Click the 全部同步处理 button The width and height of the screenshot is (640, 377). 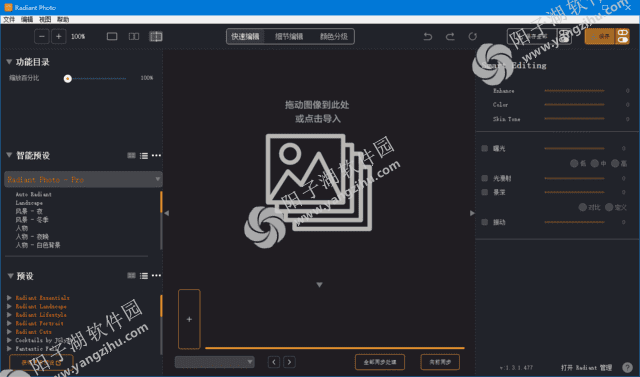point(380,362)
